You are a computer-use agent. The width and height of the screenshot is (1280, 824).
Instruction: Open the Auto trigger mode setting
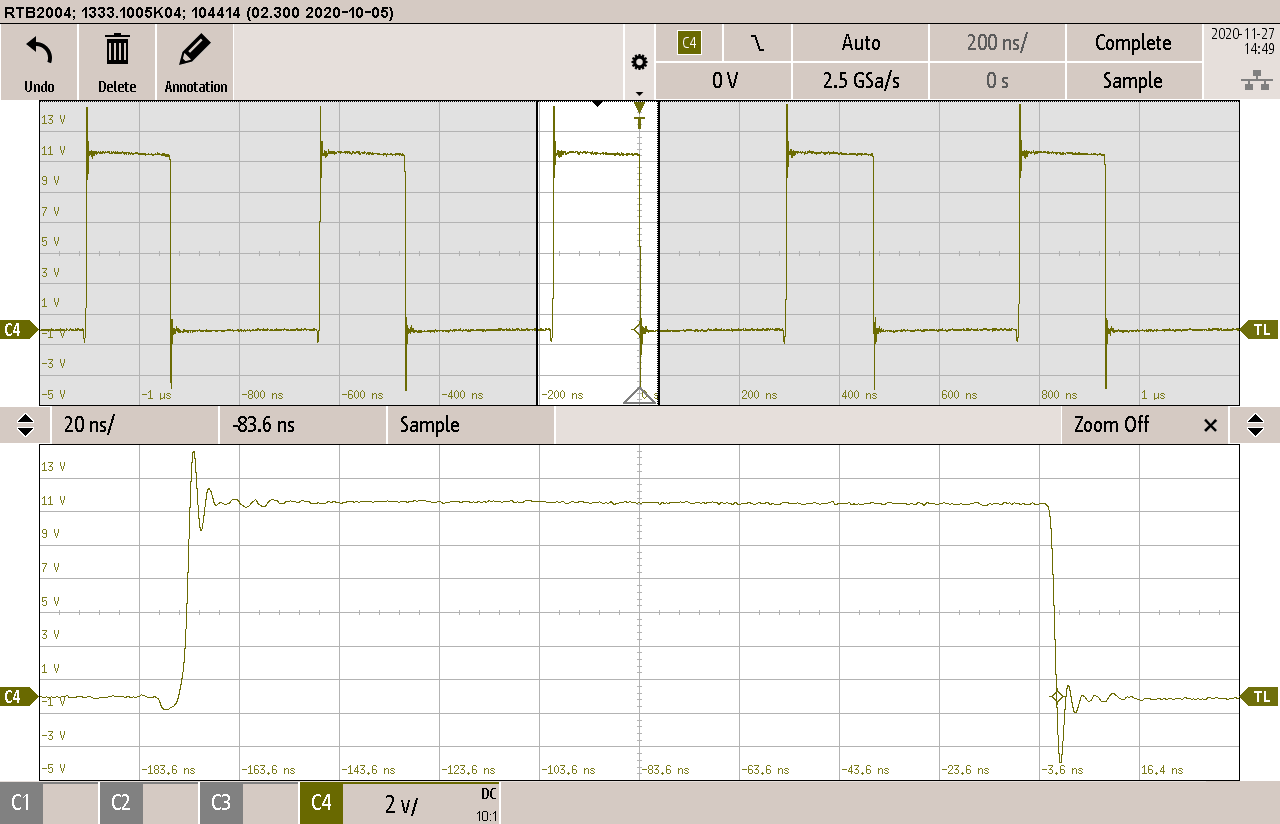860,43
